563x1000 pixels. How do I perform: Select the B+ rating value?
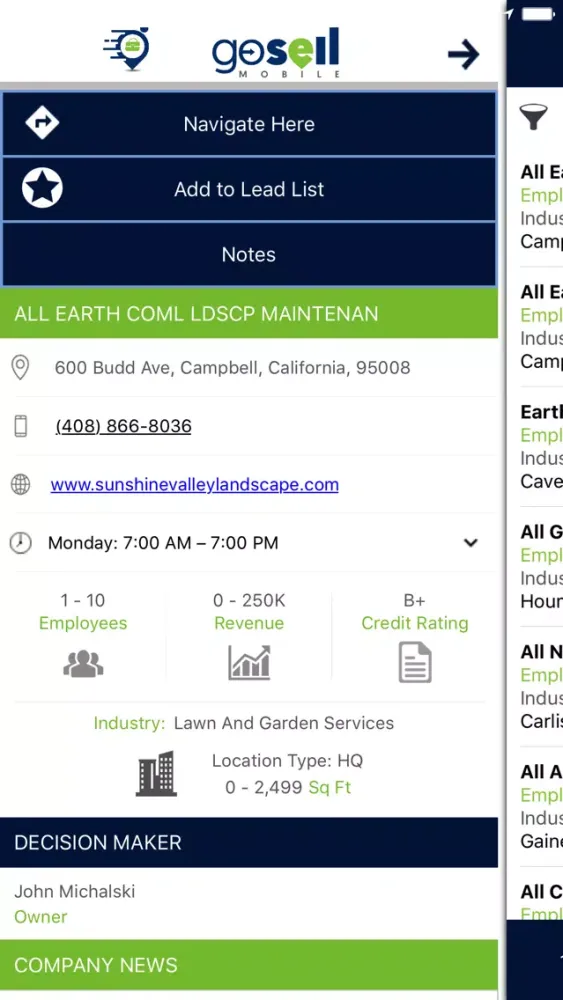click(414, 601)
